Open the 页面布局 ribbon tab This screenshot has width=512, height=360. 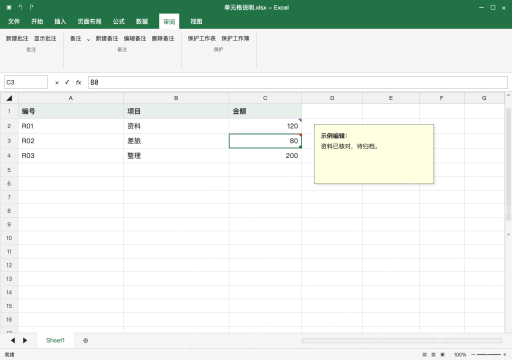[x=89, y=22]
